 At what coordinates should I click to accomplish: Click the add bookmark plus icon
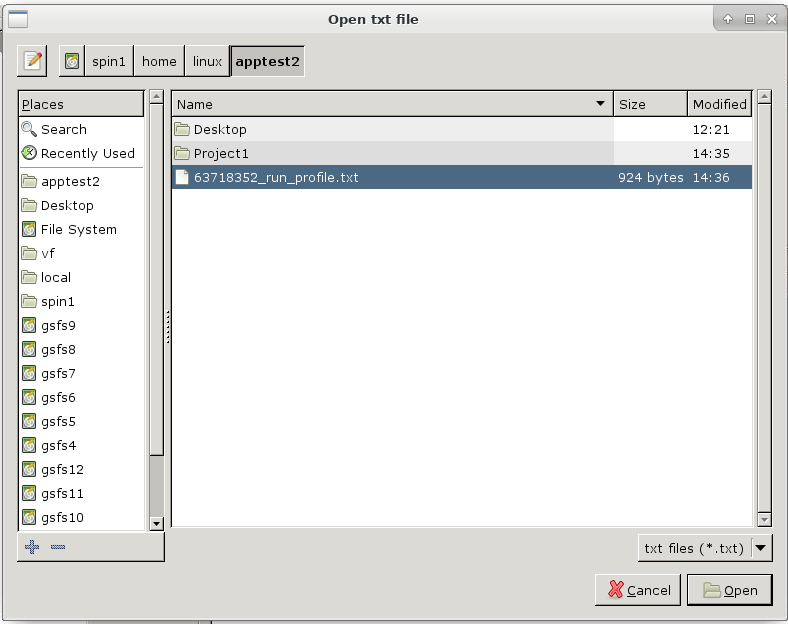tap(32, 547)
